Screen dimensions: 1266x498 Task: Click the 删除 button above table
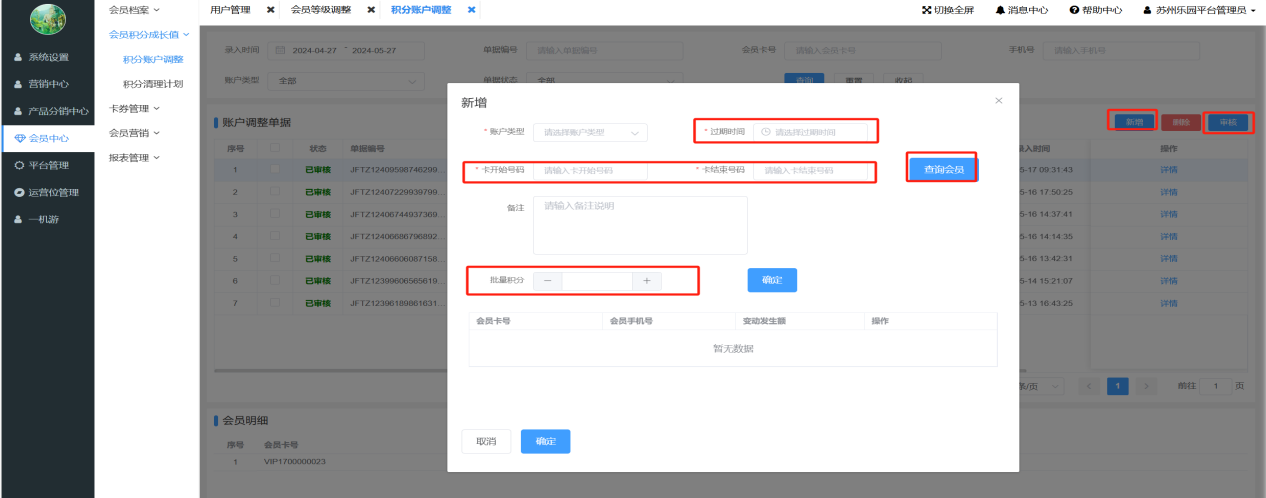click(x=1182, y=122)
